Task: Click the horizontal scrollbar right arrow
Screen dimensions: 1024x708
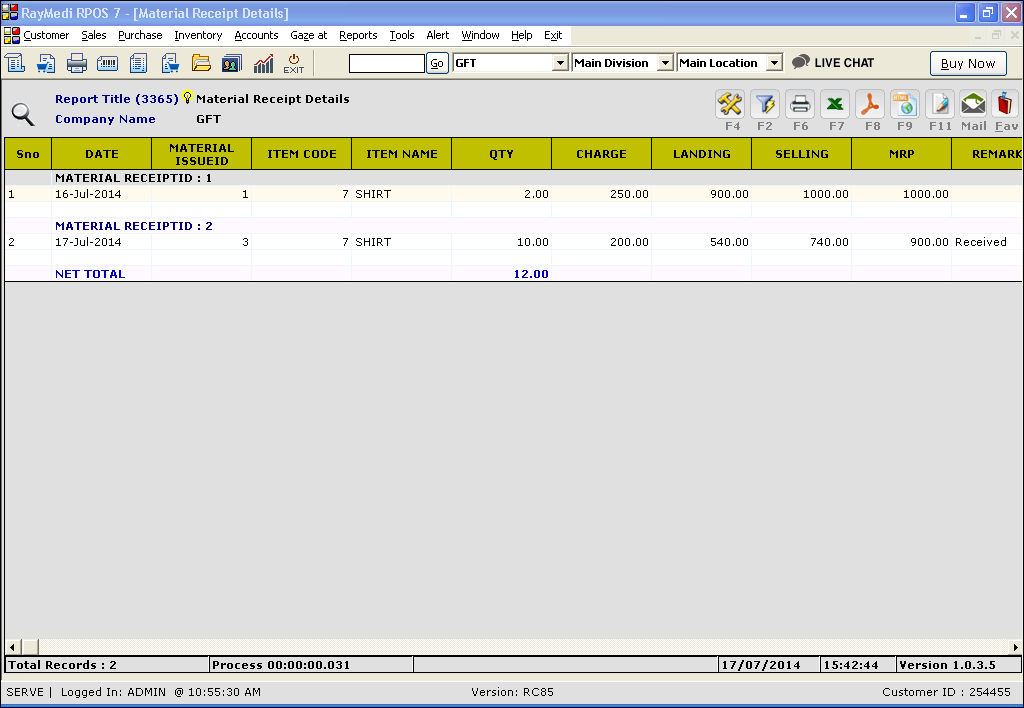Action: (x=1015, y=647)
